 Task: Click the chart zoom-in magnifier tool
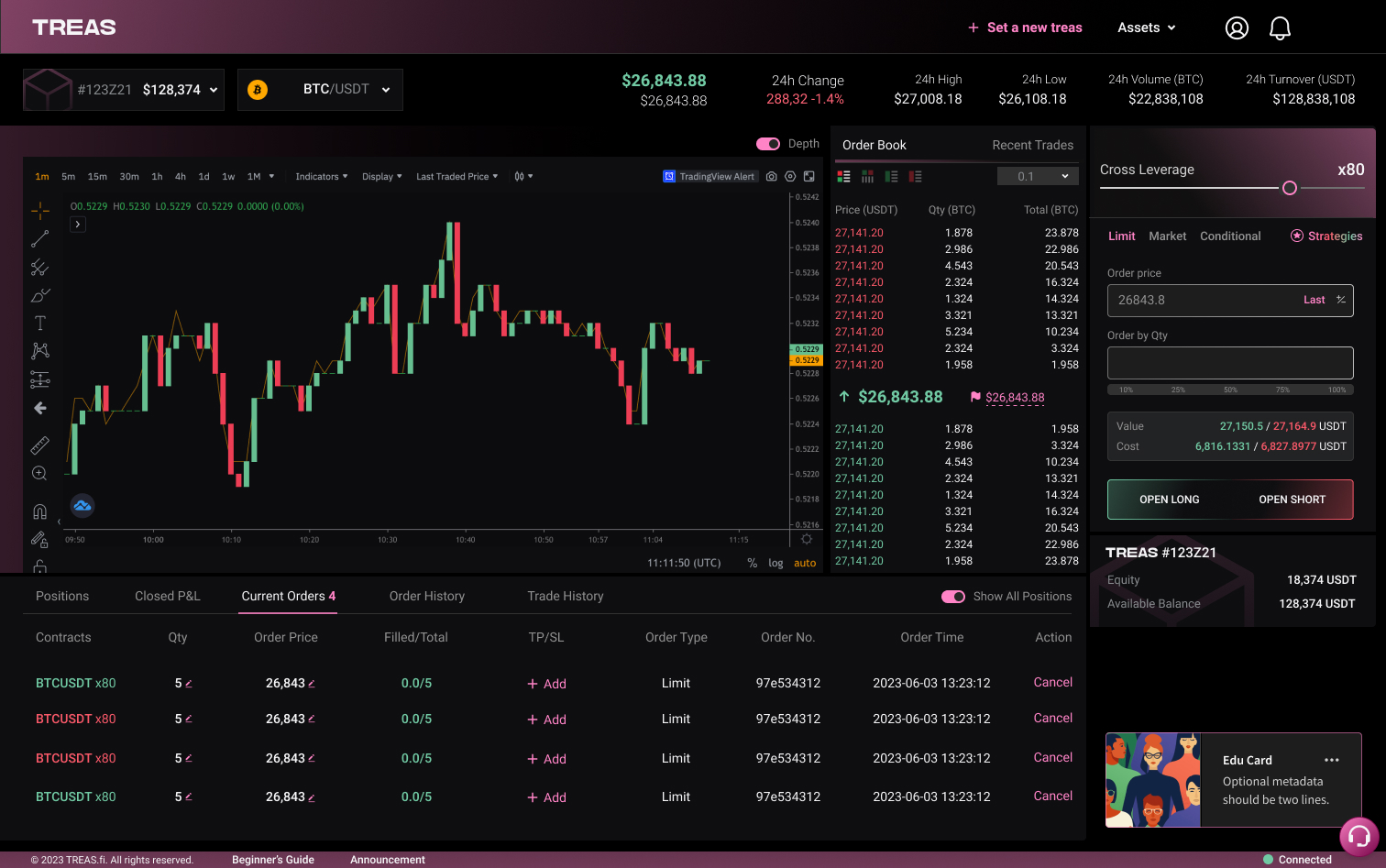coord(39,474)
